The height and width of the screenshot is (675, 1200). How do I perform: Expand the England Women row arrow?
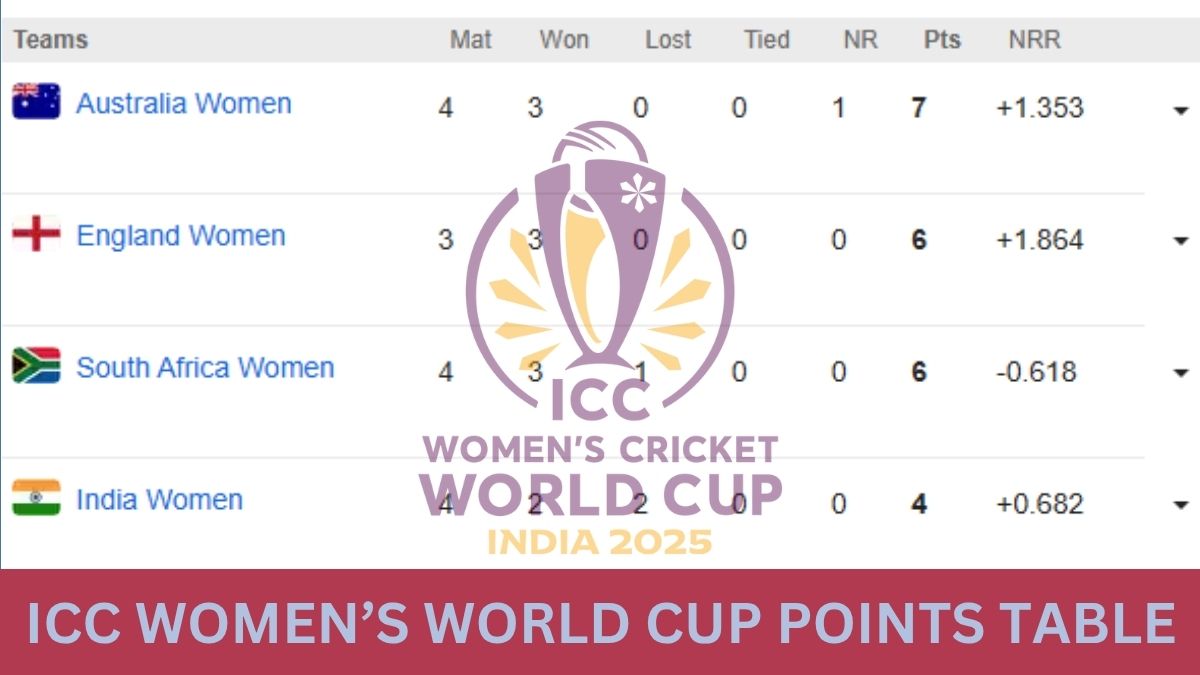(x=1181, y=241)
